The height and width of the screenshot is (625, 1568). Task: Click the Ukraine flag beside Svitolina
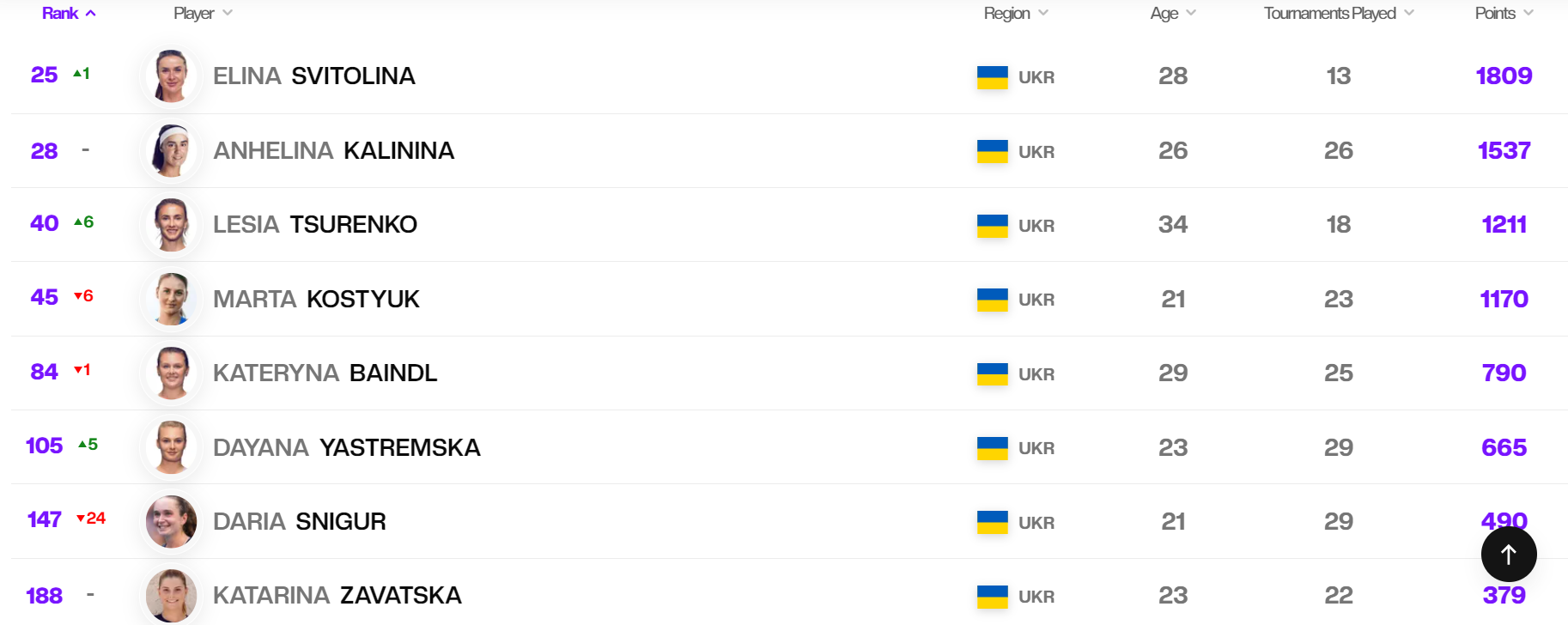[992, 77]
